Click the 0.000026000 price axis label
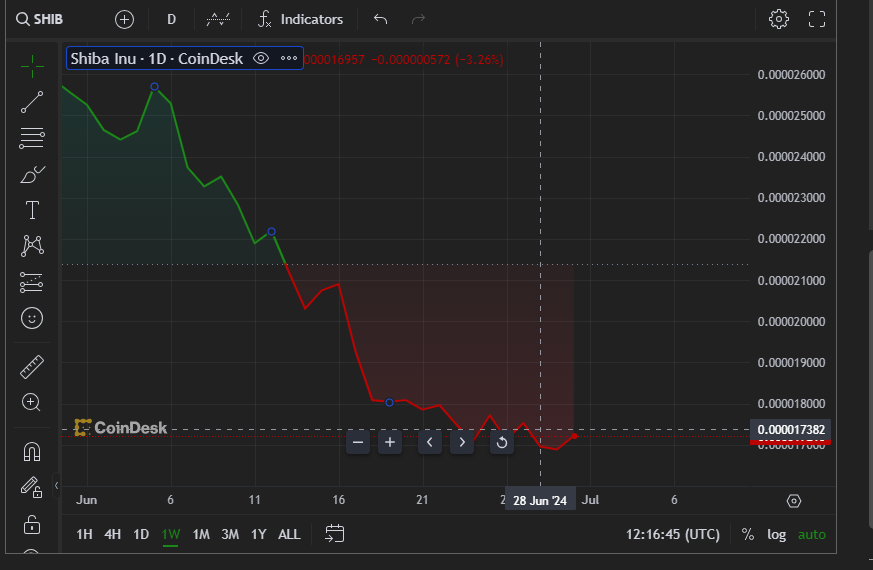Screen dimensions: 873x570 tap(791, 75)
